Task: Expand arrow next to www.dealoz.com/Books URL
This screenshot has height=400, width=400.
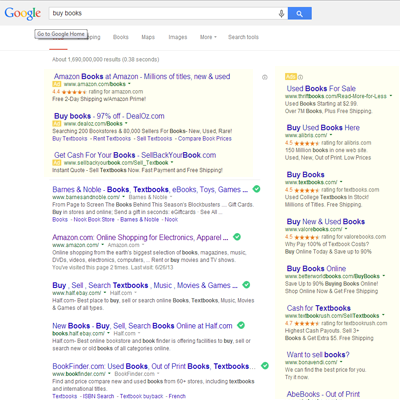Action: pos(126,124)
